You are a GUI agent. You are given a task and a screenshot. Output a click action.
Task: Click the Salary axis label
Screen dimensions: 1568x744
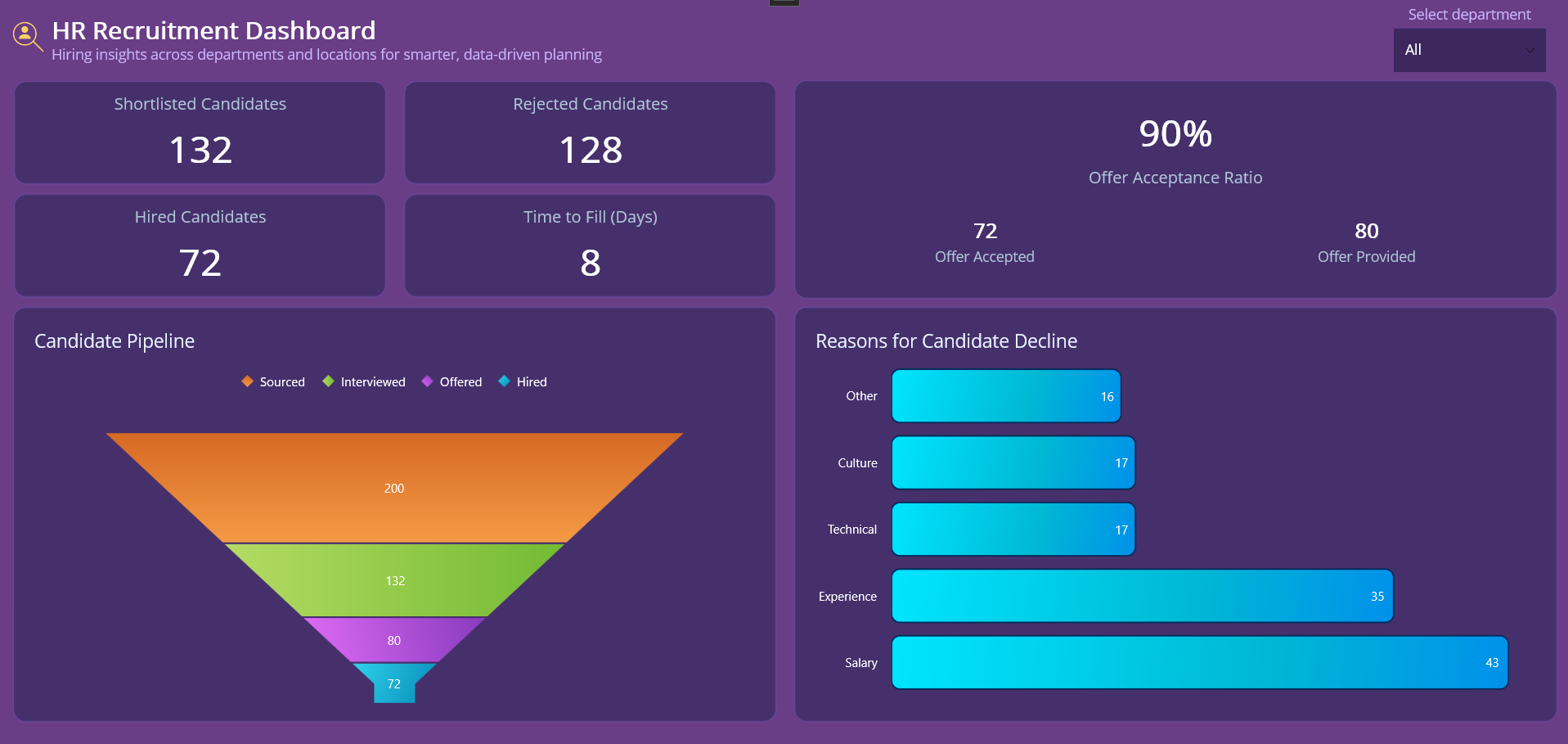coord(860,663)
